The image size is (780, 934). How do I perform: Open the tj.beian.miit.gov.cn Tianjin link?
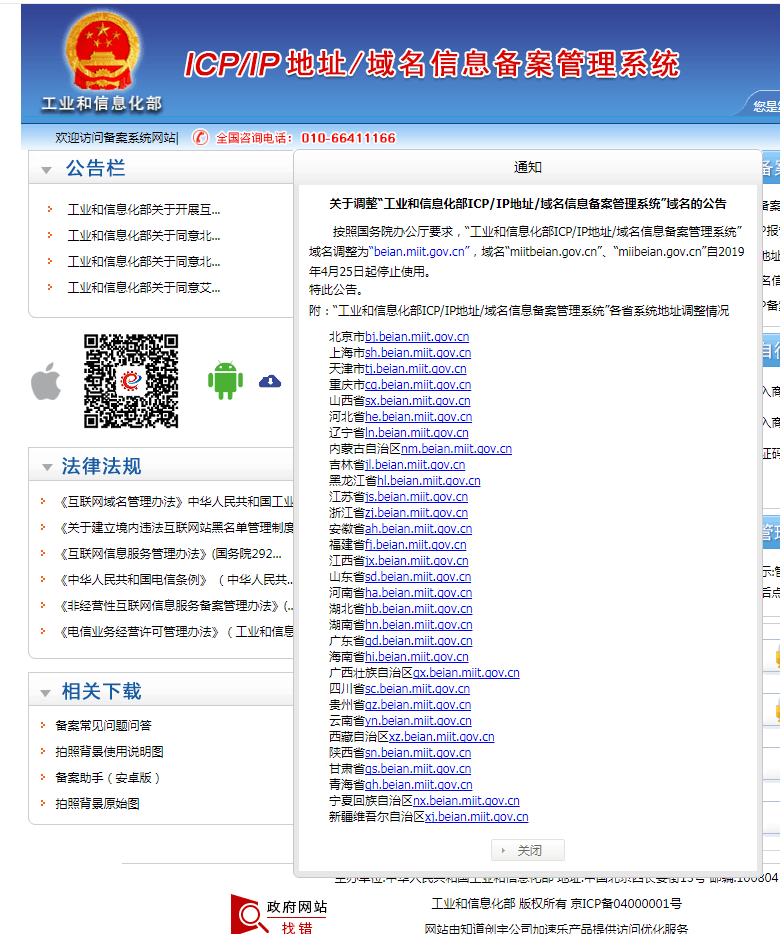tap(416, 369)
